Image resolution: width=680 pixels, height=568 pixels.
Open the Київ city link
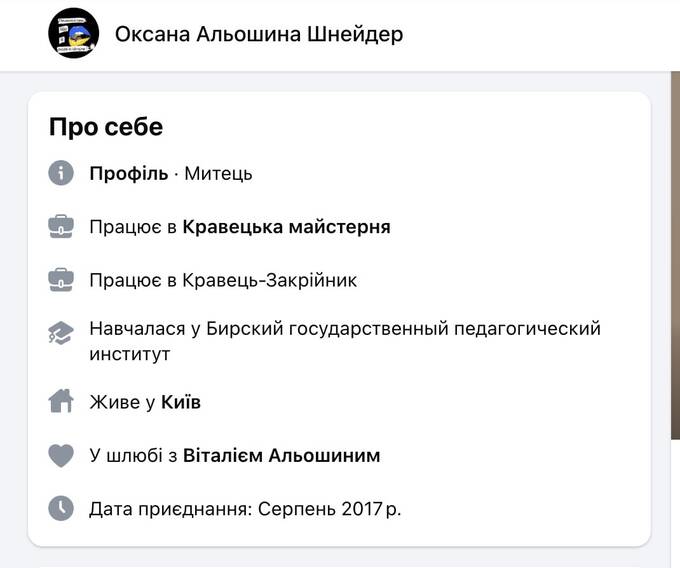pyautogui.click(x=181, y=402)
